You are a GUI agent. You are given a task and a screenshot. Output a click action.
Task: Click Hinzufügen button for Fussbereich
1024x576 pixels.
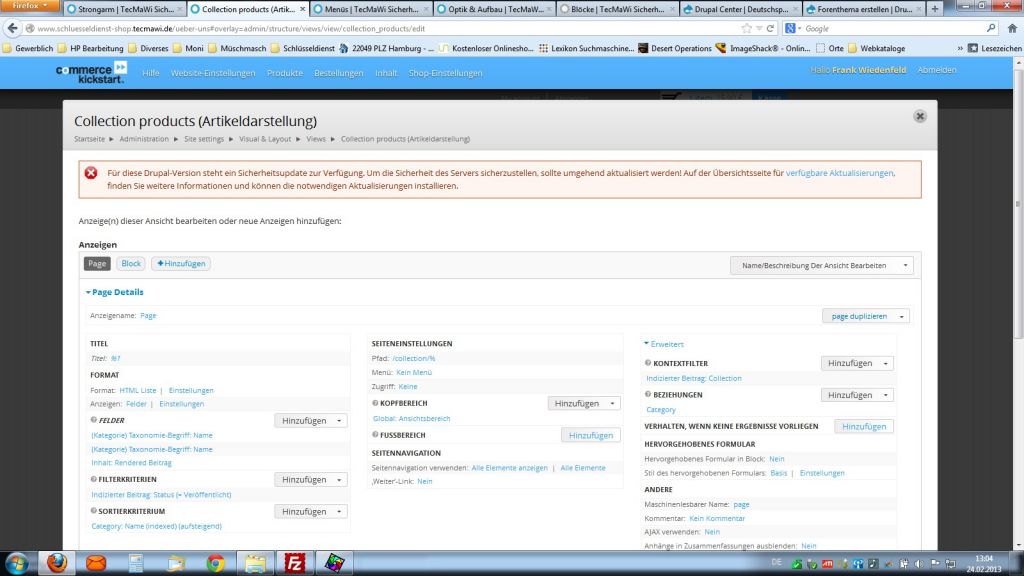[590, 435]
